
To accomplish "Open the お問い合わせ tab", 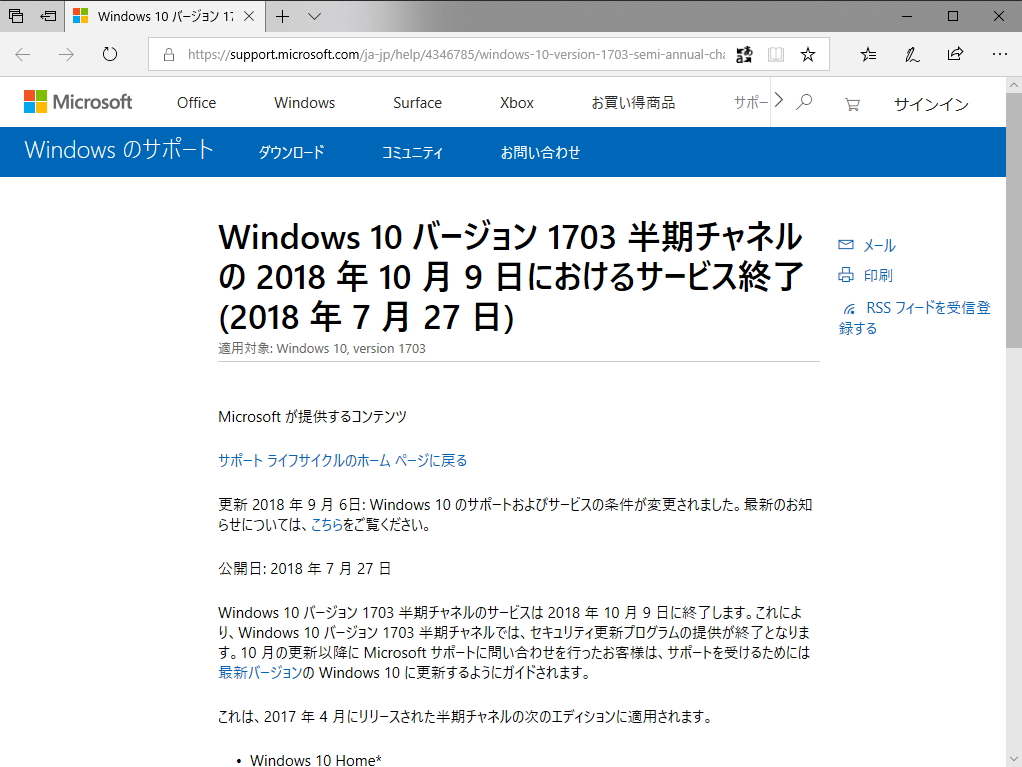I will point(540,152).
